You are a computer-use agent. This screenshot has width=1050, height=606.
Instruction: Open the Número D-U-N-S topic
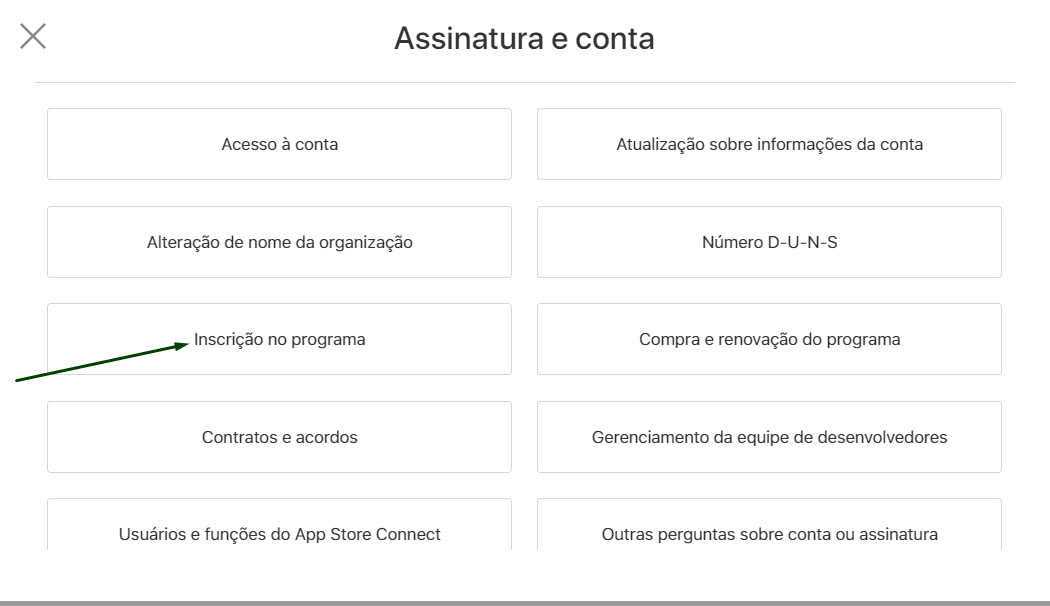click(x=769, y=242)
